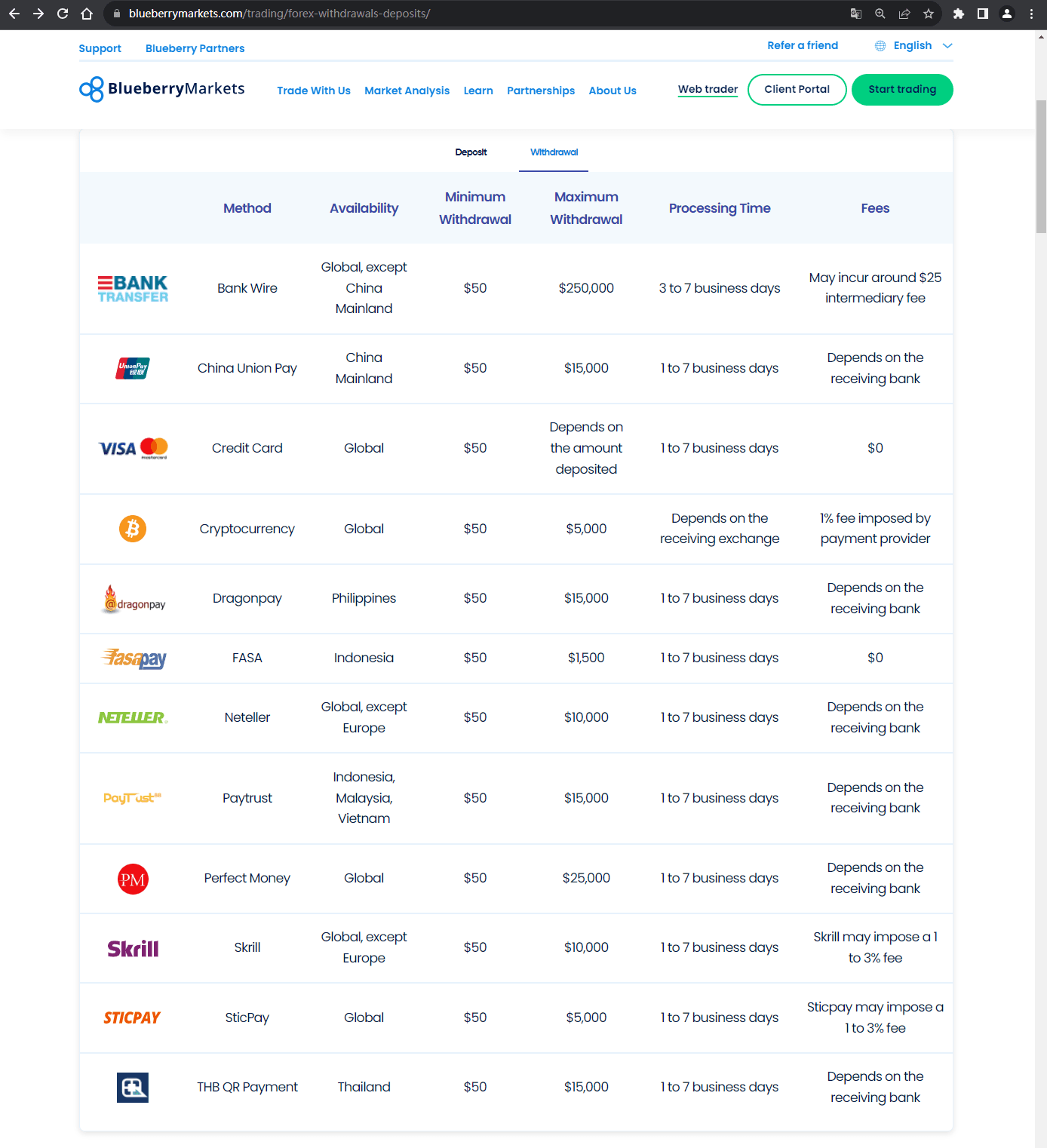Select the $250,000 maximum withdrawal cell

click(586, 288)
